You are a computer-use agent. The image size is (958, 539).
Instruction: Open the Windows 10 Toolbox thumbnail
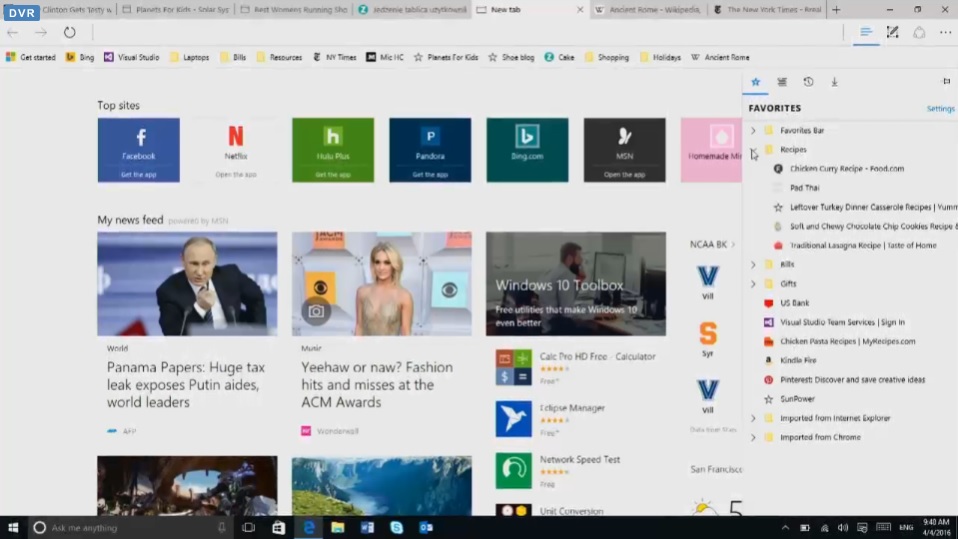[576, 284]
